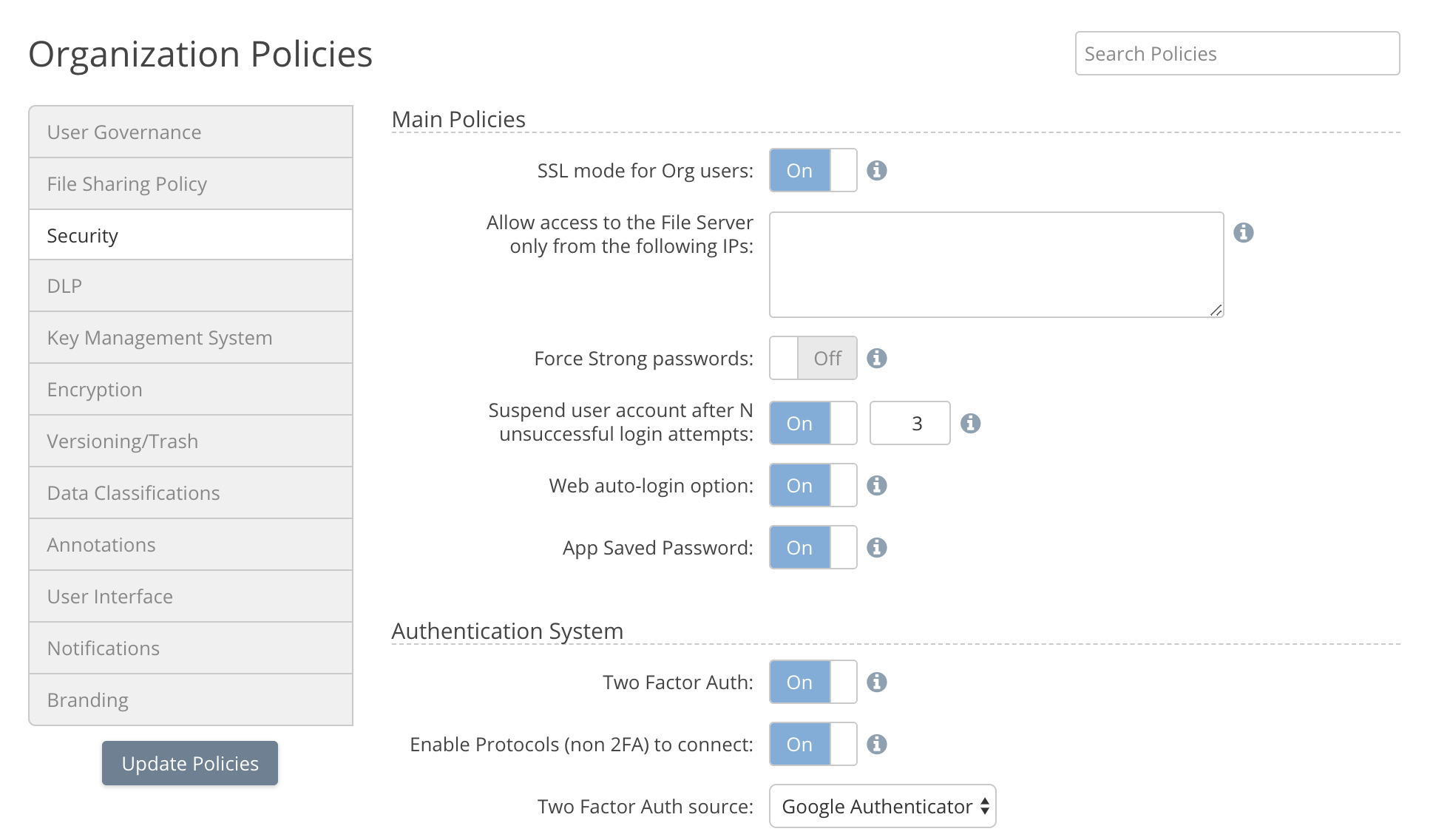Open info tooltip for SSL mode setting
The height and width of the screenshot is (840, 1433).
[x=877, y=171]
